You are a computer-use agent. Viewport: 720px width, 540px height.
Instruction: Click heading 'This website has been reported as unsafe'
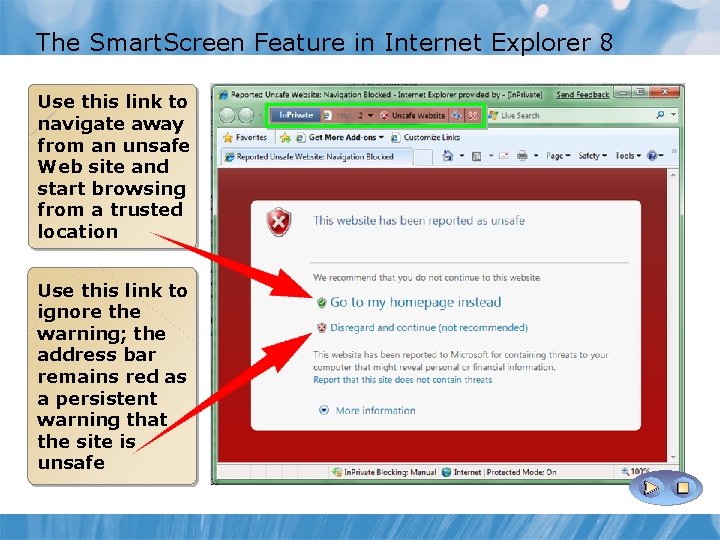[419, 220]
